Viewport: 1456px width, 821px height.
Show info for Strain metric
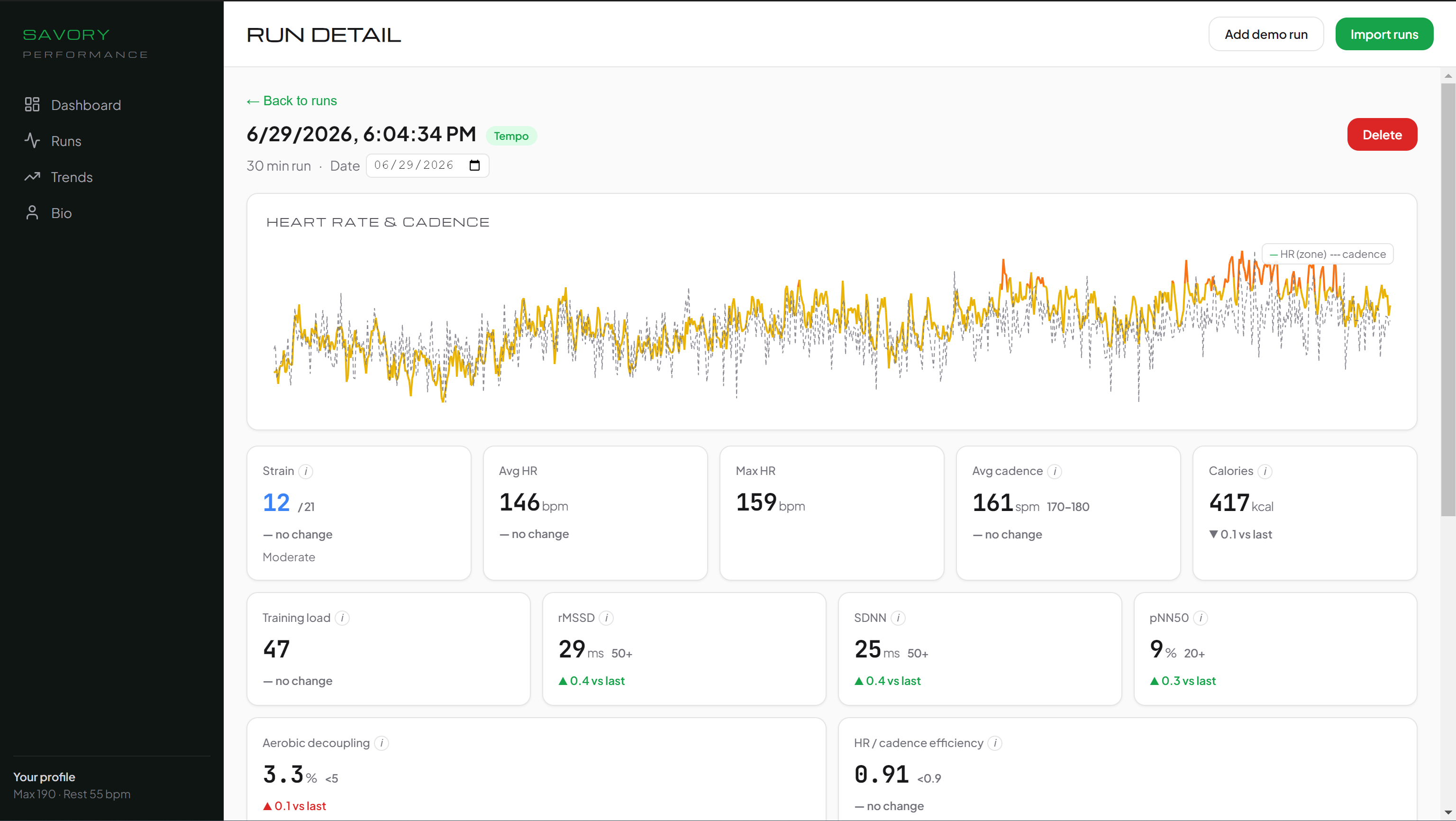[306, 471]
